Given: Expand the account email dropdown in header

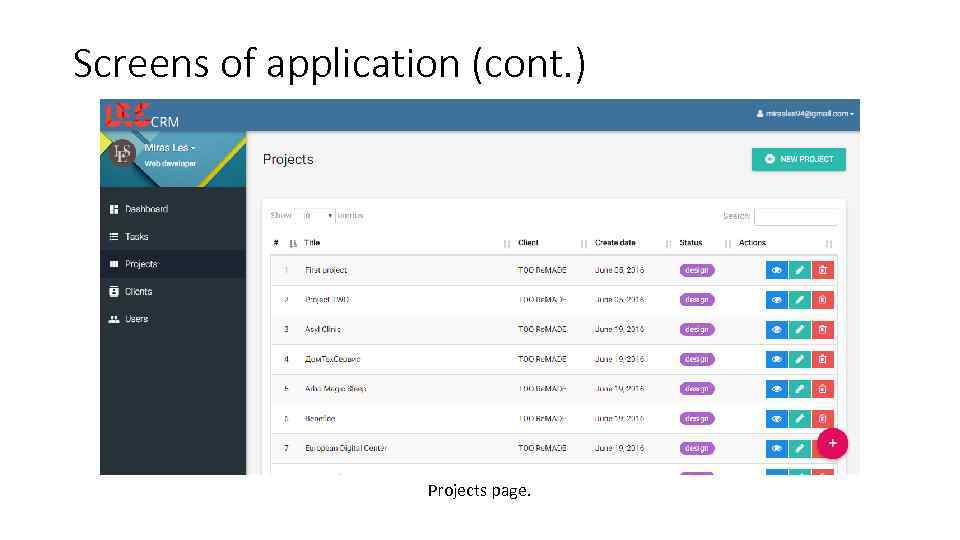Looking at the screenshot, I should 805,114.
